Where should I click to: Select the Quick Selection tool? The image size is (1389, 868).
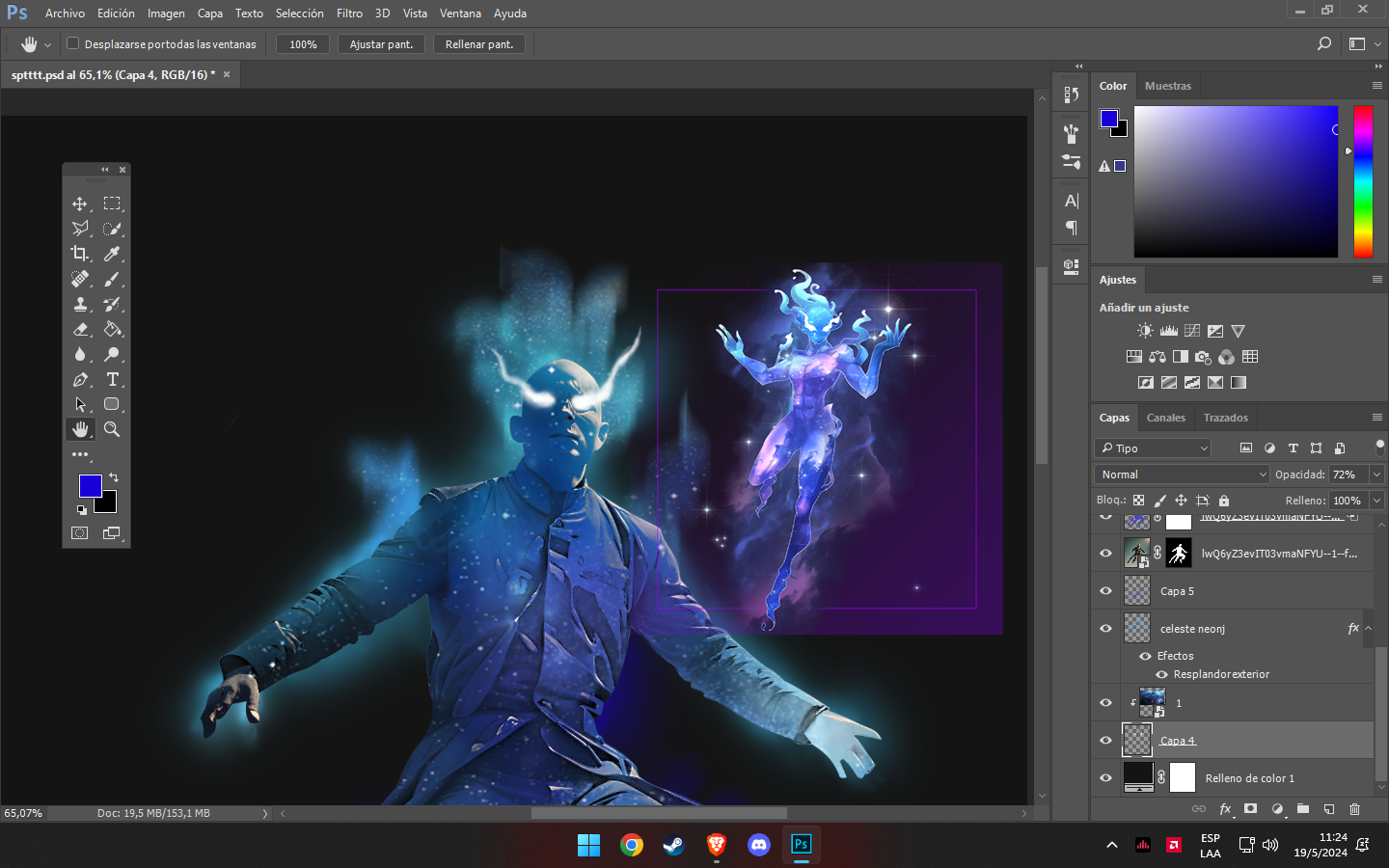point(112,229)
